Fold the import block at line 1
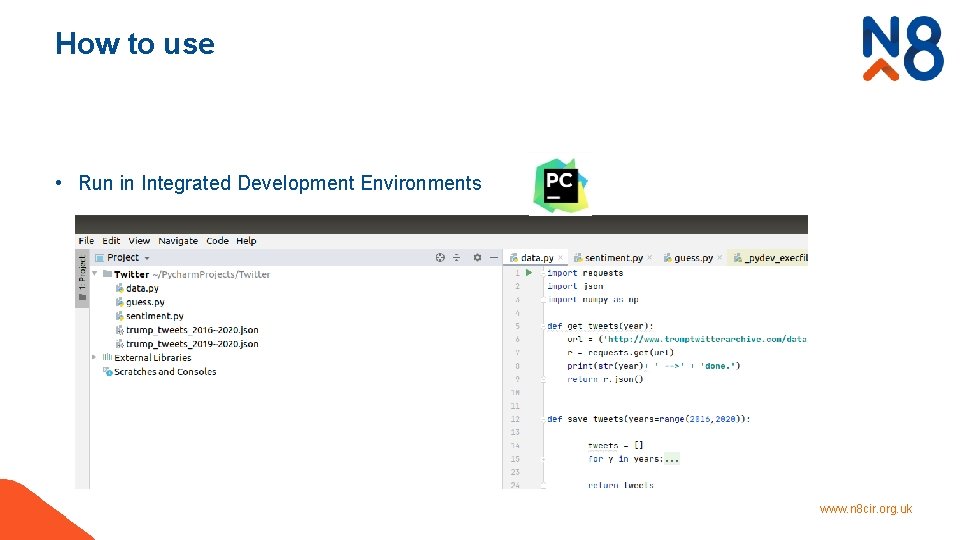 pyautogui.click(x=543, y=273)
